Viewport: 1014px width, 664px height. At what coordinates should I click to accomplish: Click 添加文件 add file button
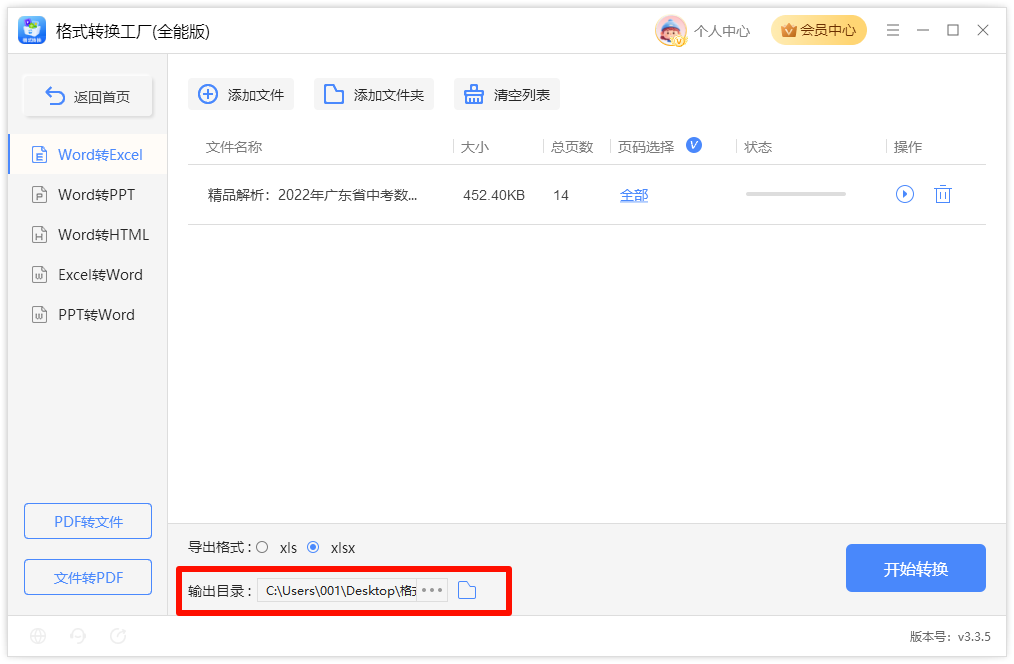coord(241,94)
